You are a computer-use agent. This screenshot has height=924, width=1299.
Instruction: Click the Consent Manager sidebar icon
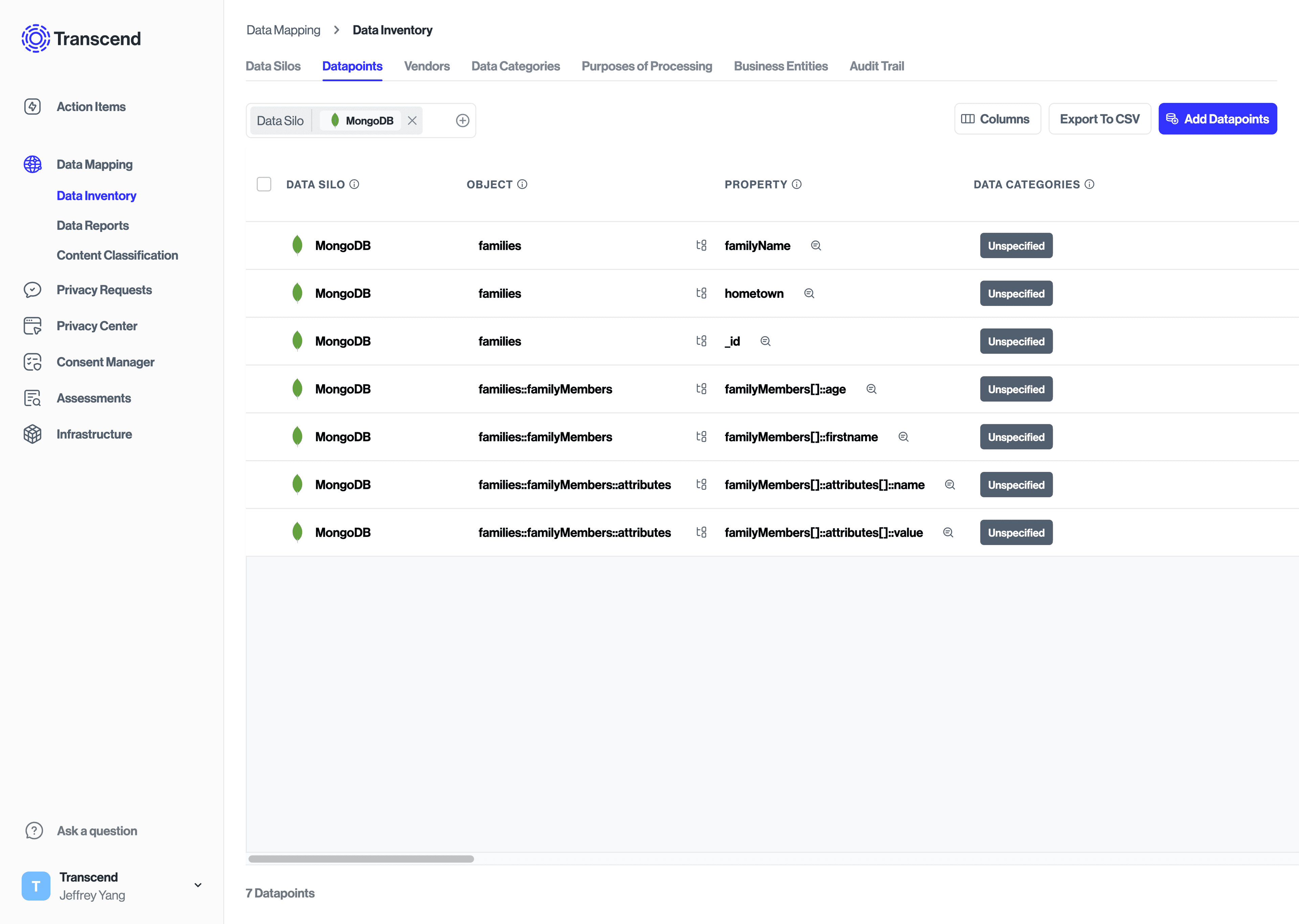tap(32, 362)
